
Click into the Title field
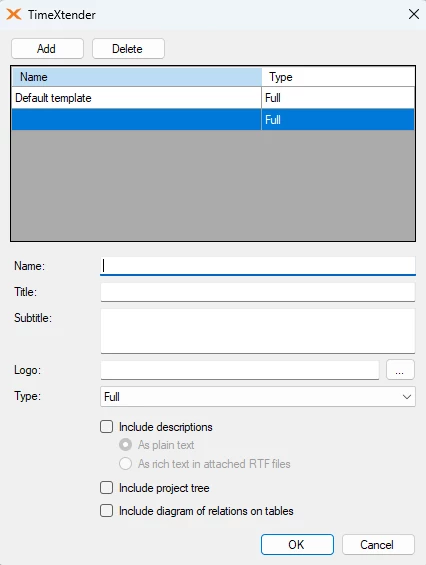[x=258, y=292]
